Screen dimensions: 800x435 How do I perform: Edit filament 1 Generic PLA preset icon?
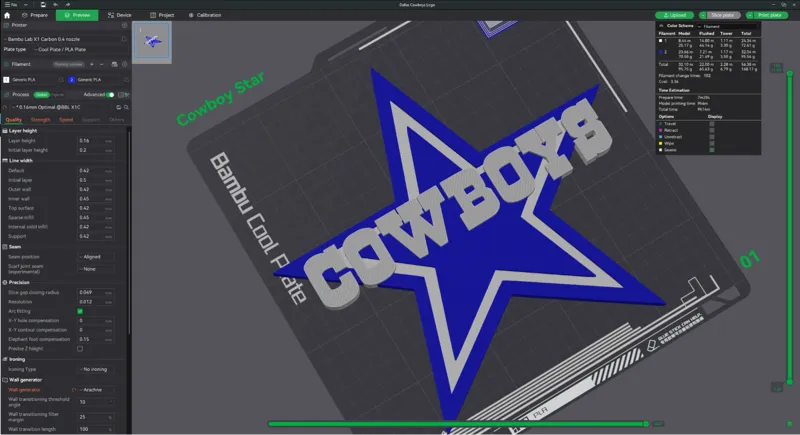point(61,80)
